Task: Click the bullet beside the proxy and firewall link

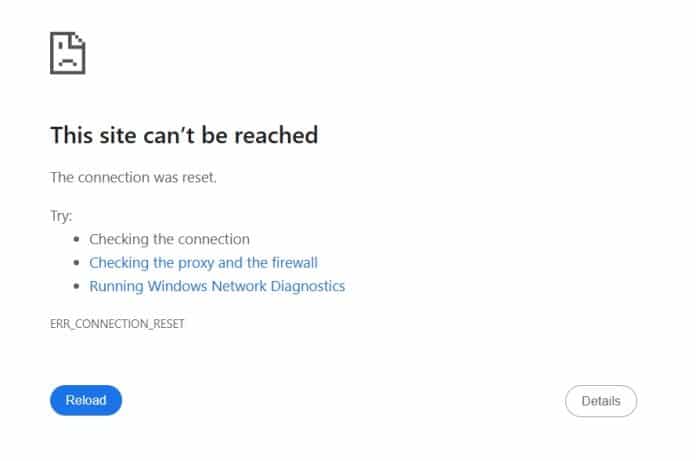Action: pos(76,263)
